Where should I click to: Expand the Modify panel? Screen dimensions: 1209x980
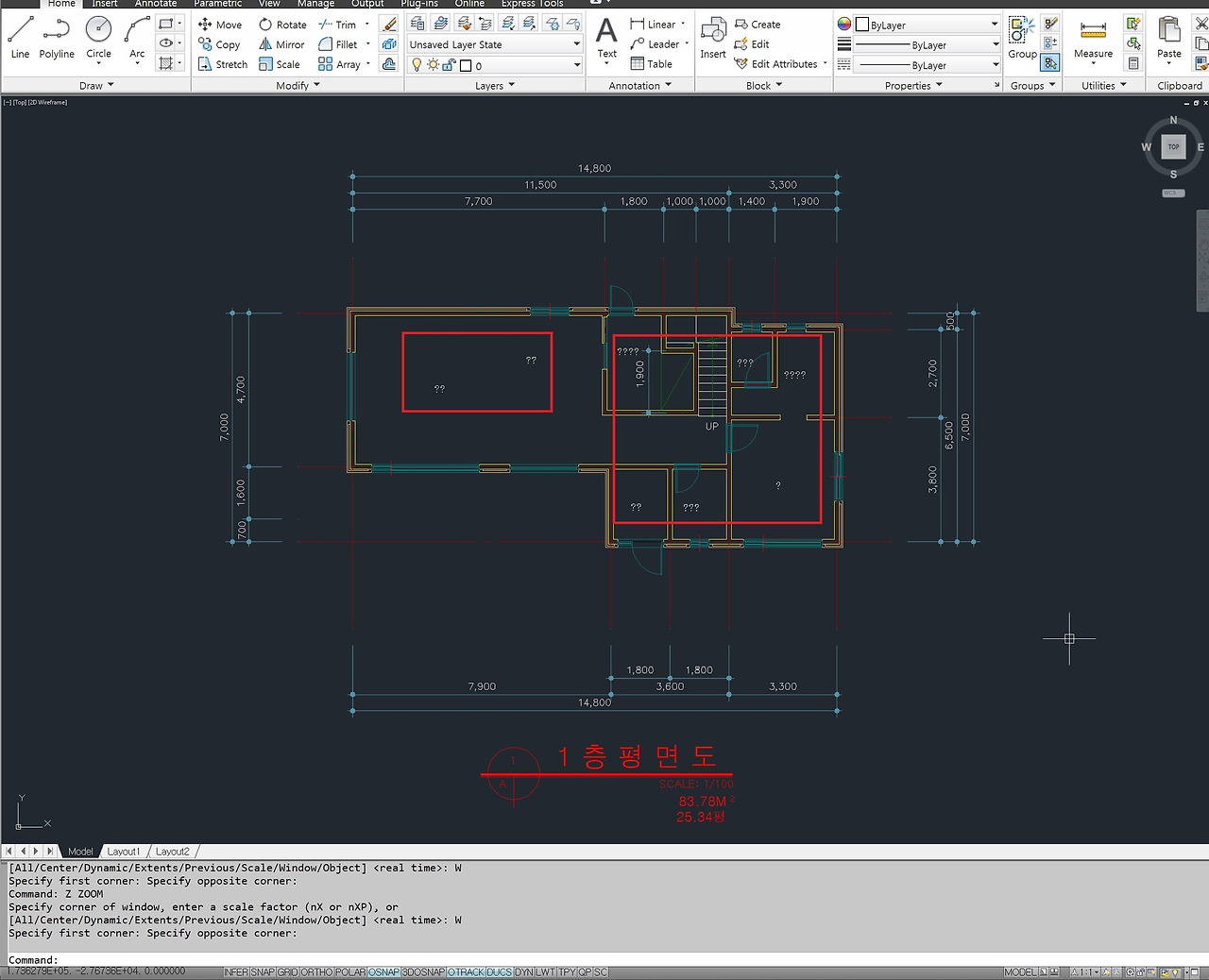point(298,85)
